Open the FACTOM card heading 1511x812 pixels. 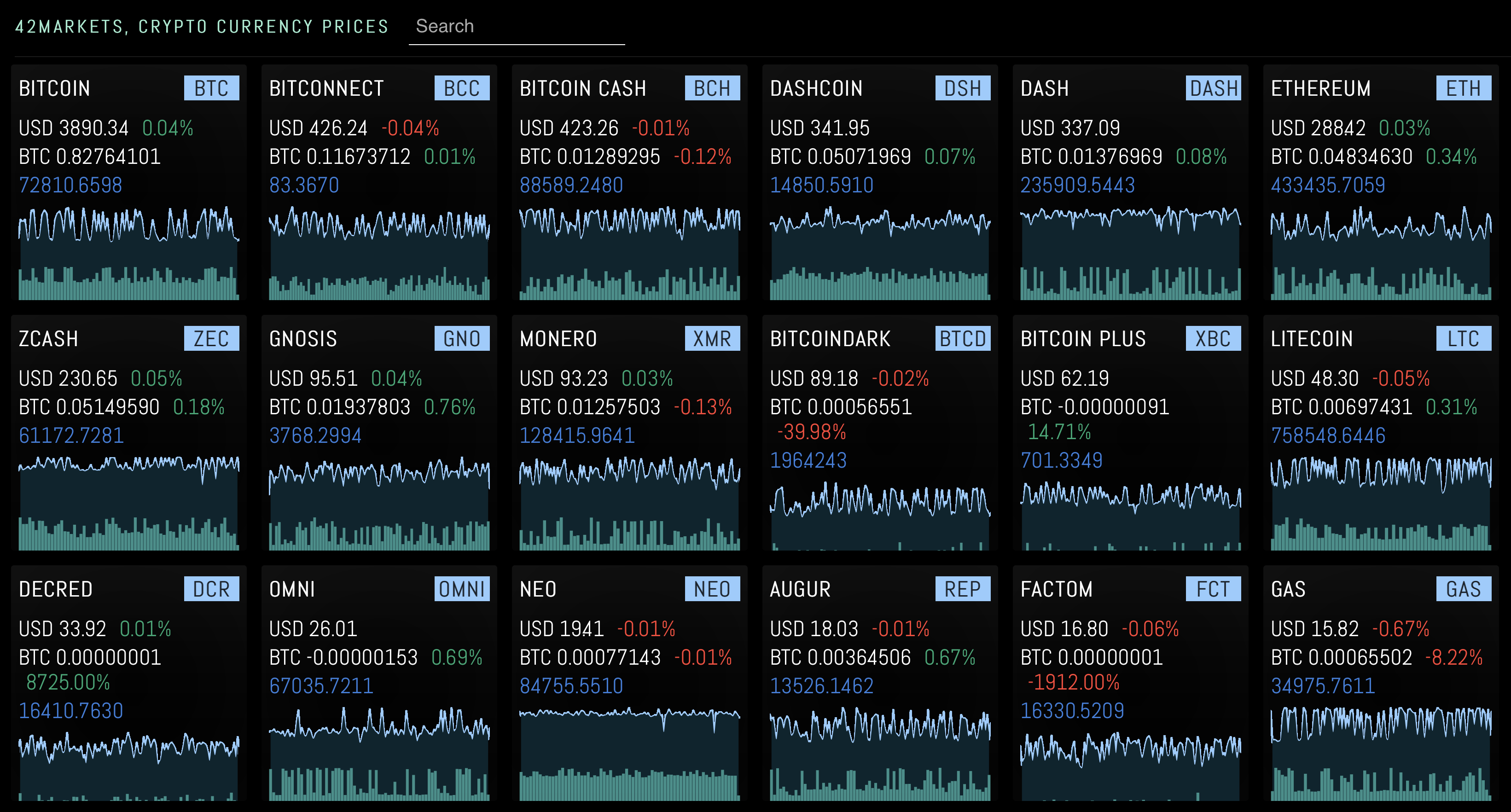pyautogui.click(x=1057, y=589)
